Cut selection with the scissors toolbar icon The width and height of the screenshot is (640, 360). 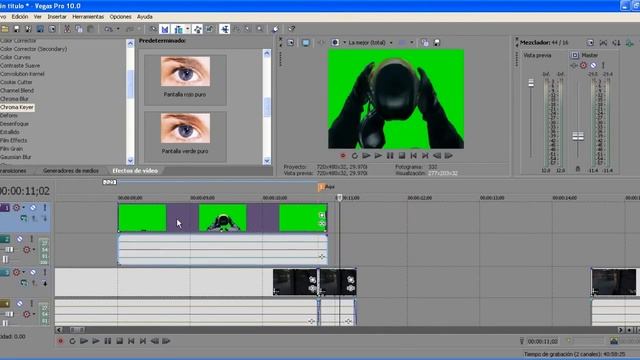(67, 29)
